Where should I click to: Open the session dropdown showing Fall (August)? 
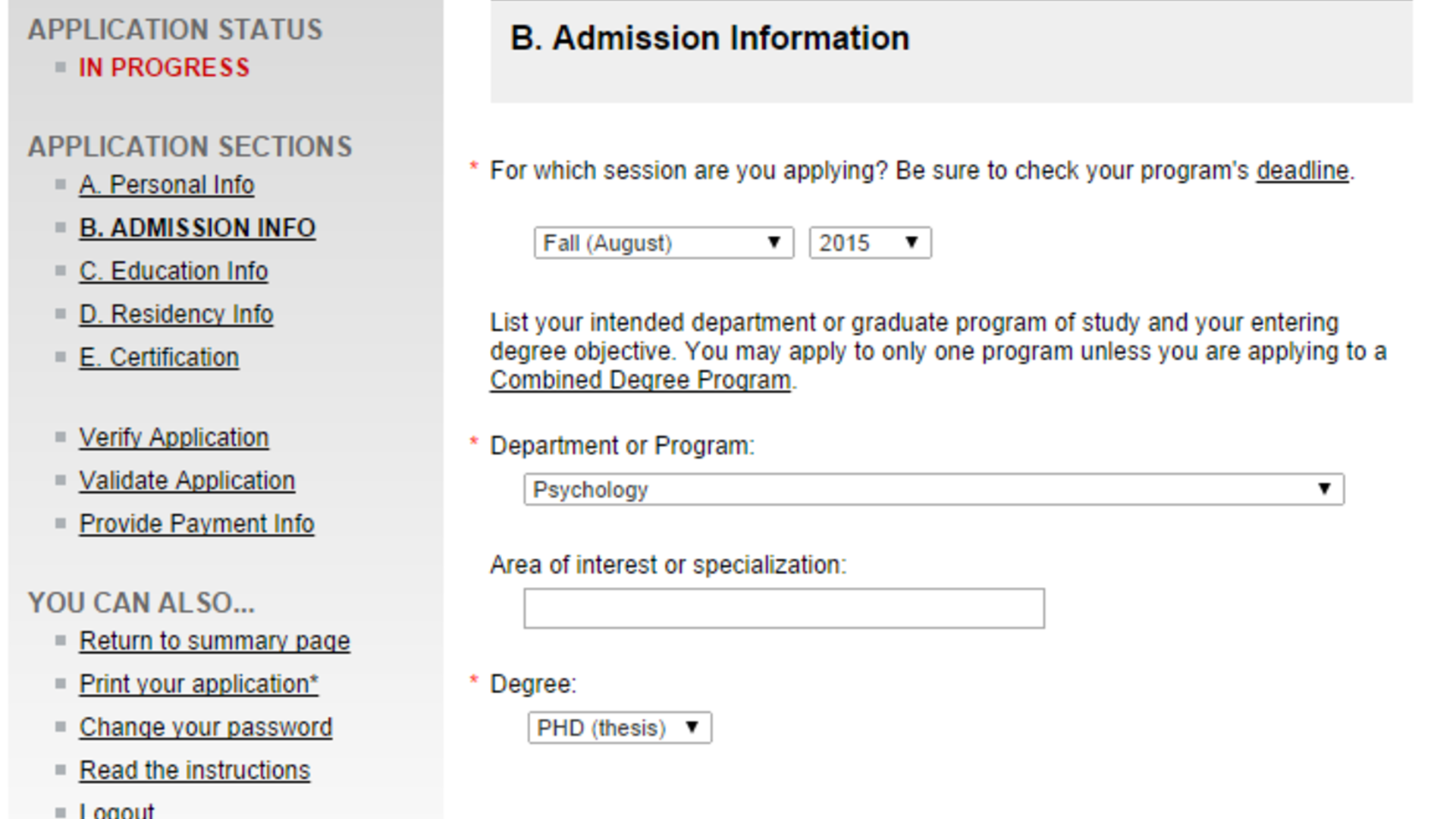[663, 242]
